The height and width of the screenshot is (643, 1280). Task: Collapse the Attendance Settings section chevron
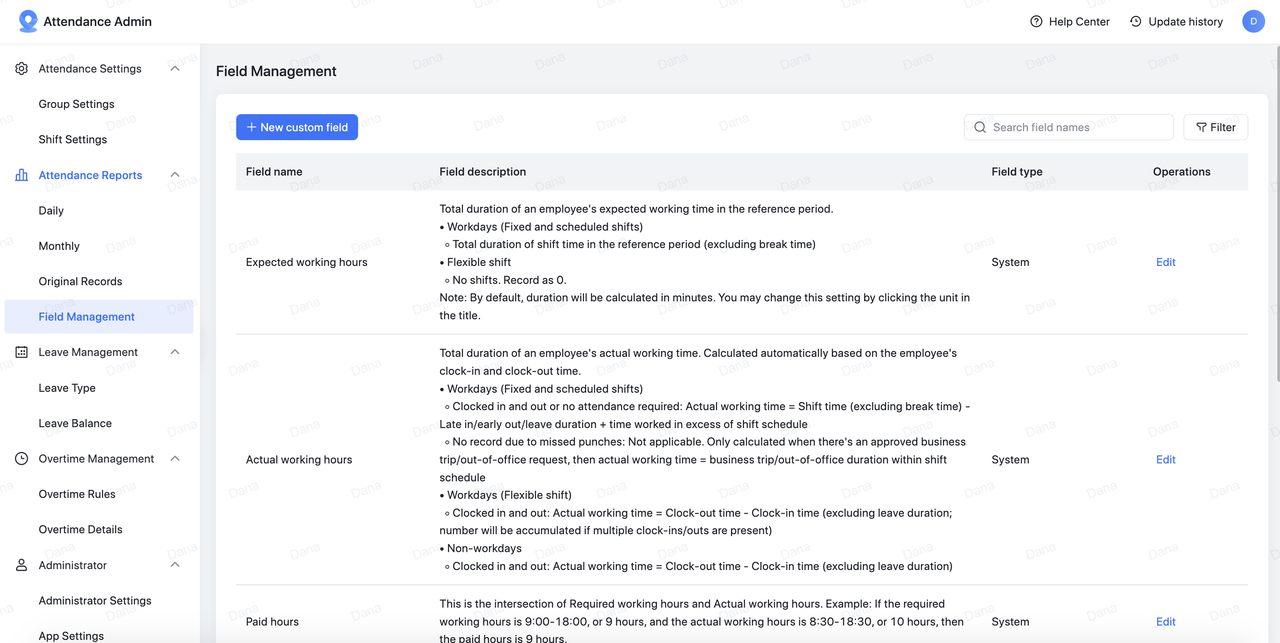point(175,69)
